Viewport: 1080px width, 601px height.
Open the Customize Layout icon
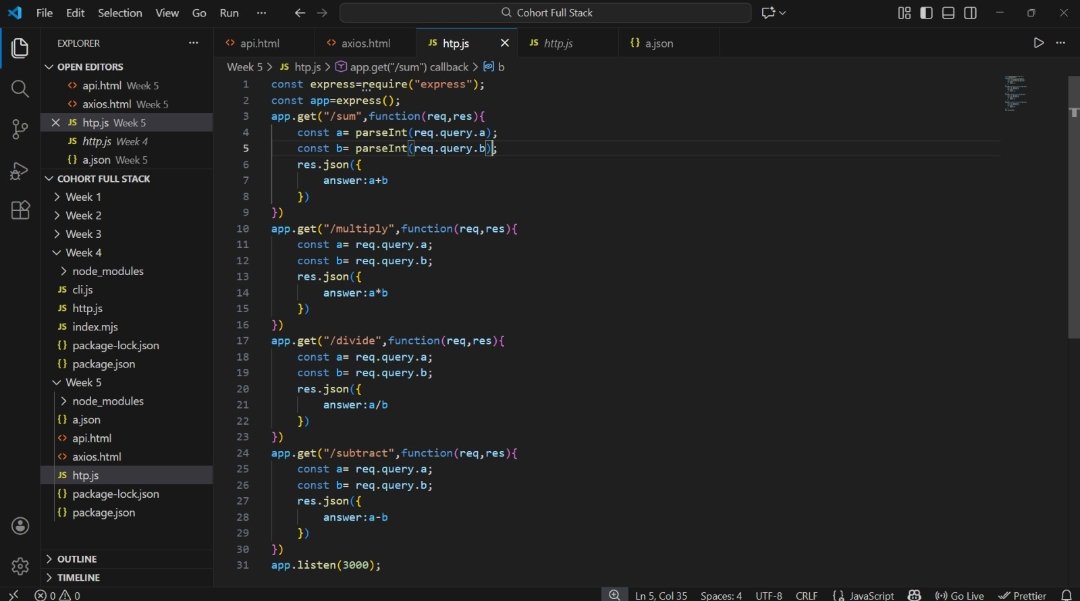coord(904,12)
